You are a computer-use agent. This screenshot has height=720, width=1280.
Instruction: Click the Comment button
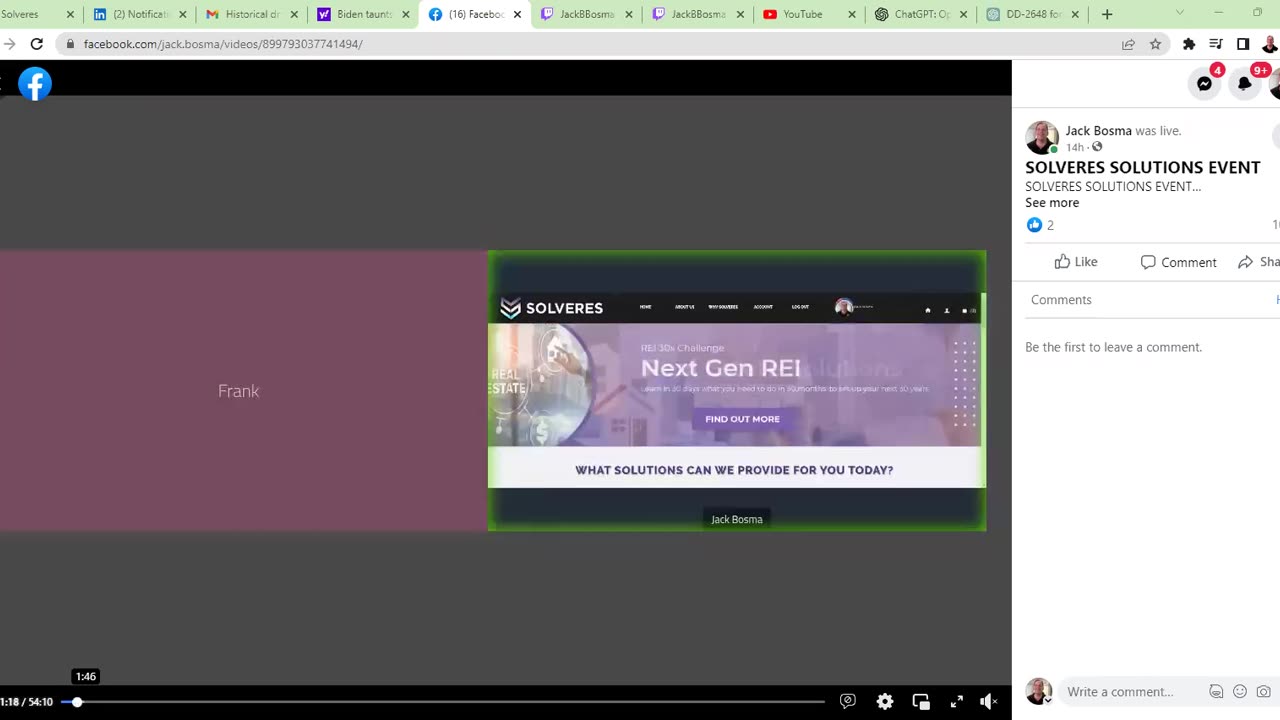tap(1179, 262)
